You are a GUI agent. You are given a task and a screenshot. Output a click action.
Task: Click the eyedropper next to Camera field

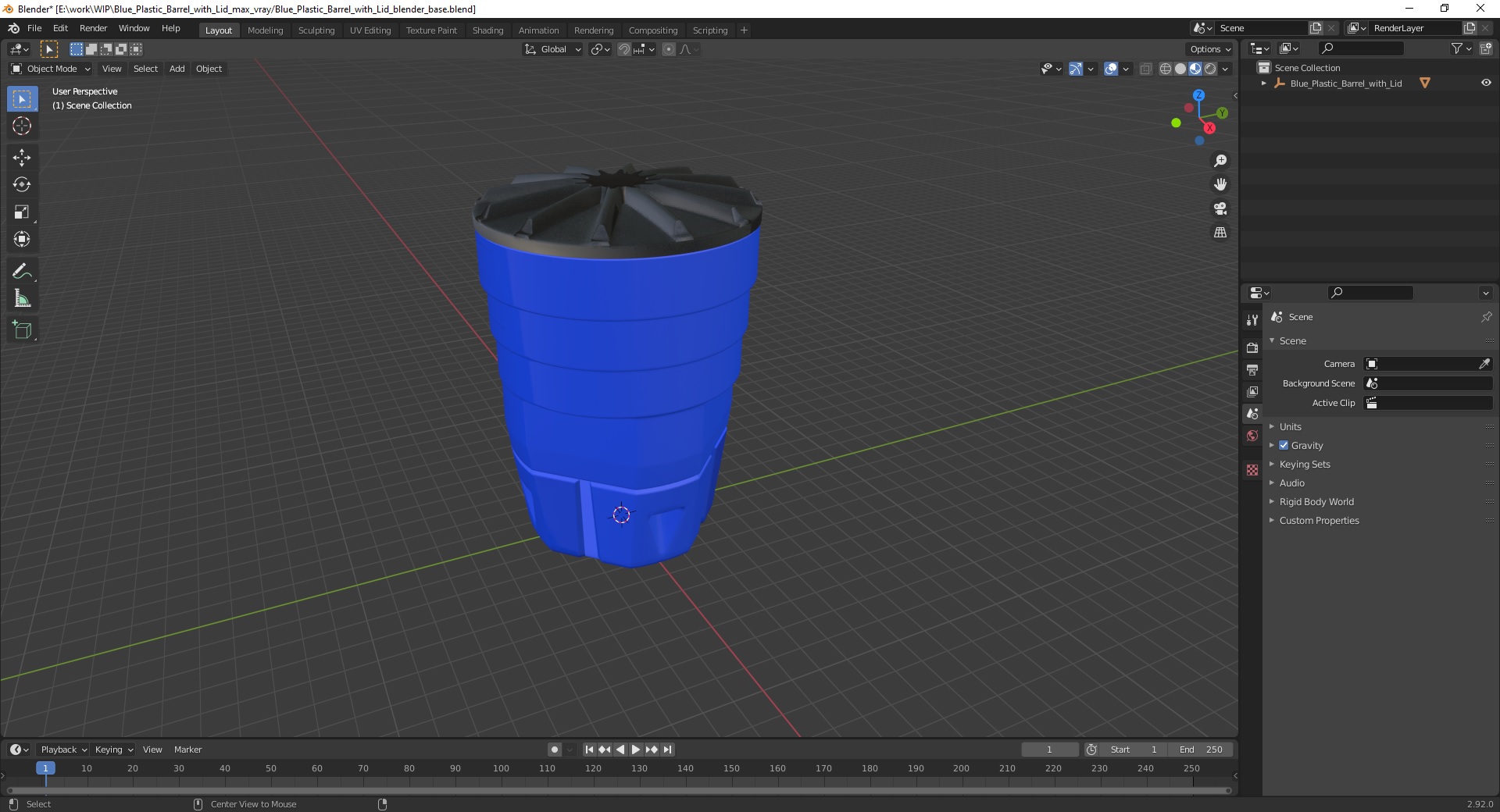[1484, 364]
